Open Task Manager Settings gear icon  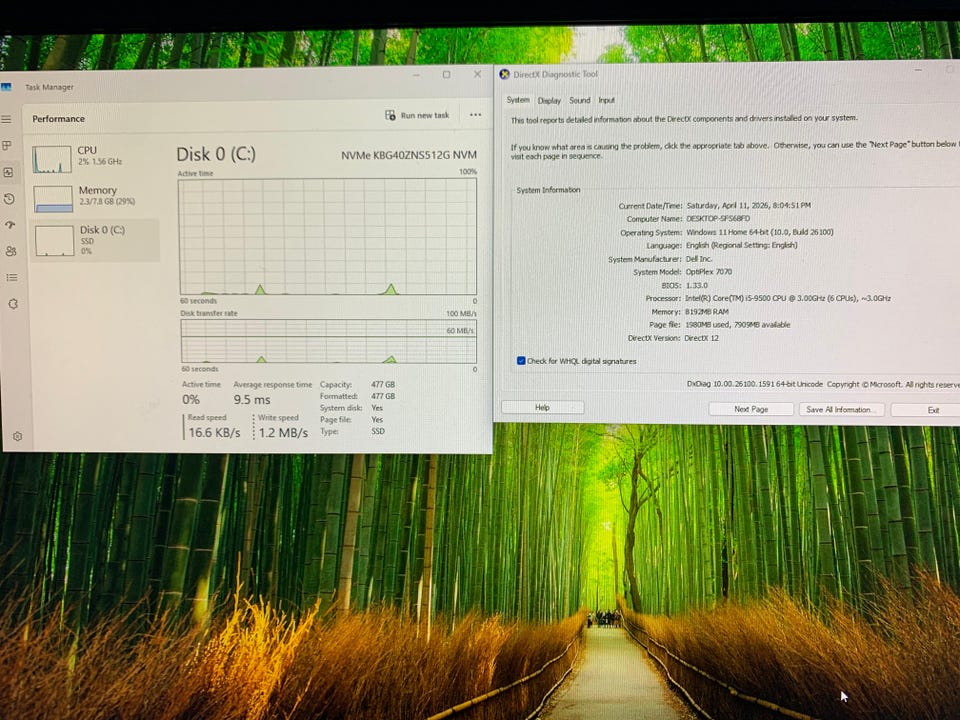pos(18,437)
